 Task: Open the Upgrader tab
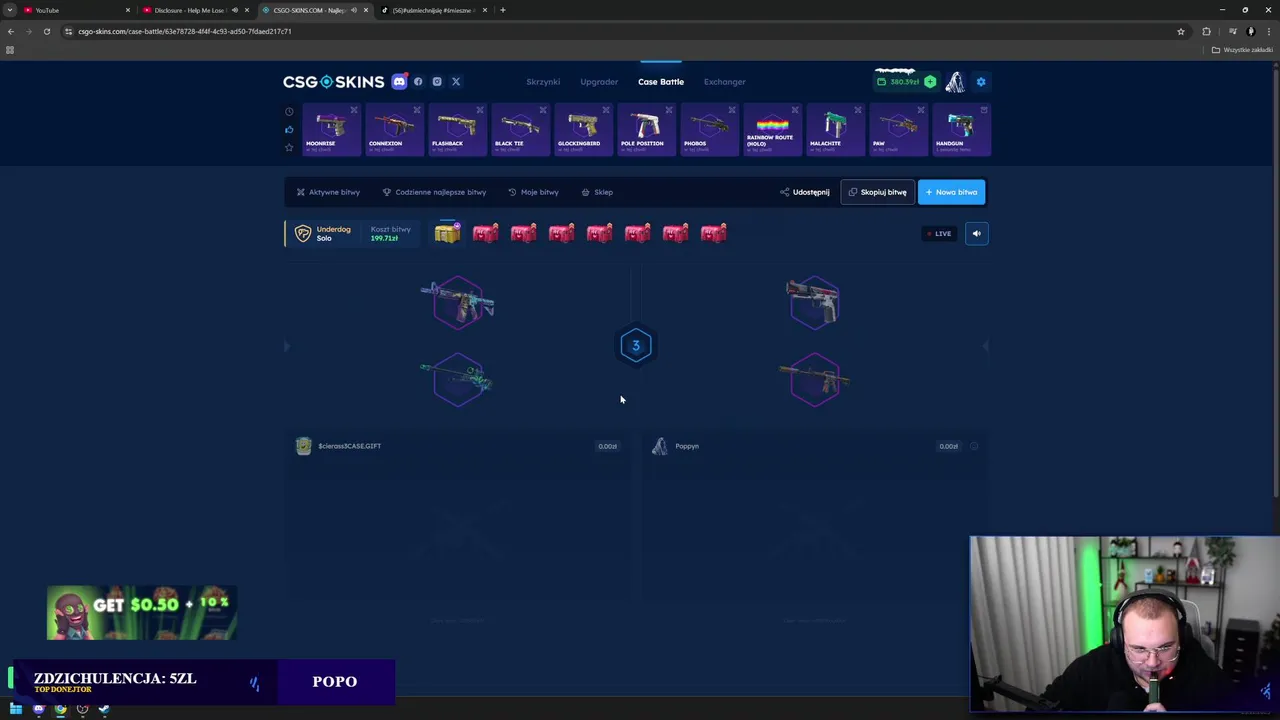599,81
